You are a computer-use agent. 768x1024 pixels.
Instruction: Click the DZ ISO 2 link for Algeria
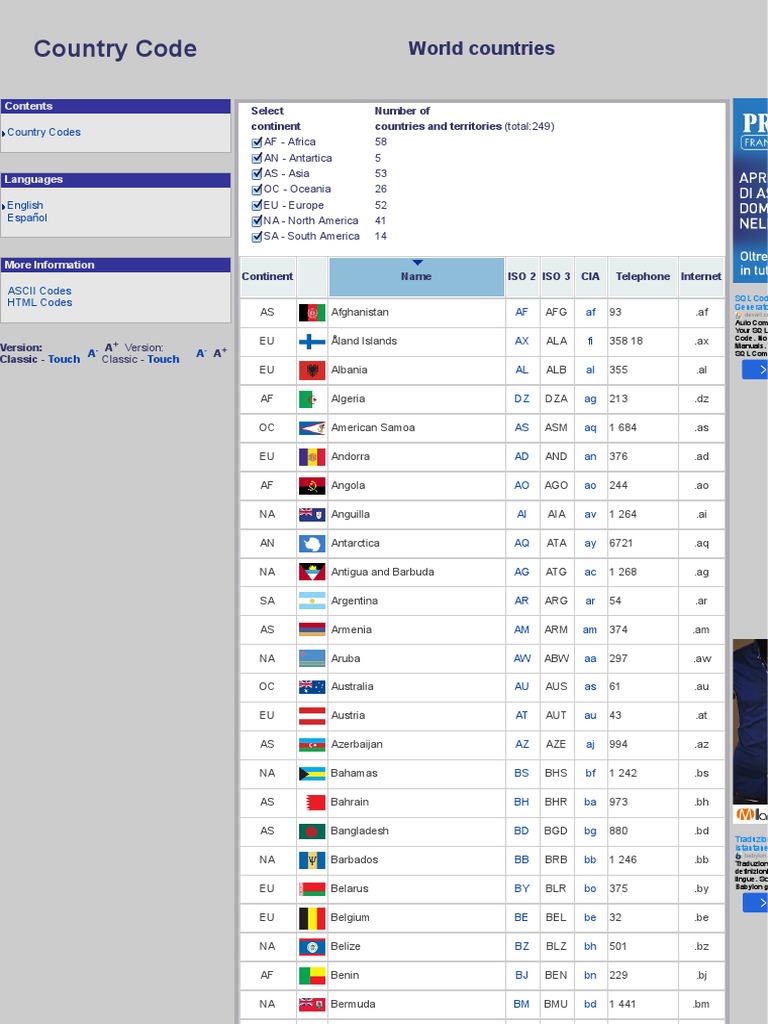tap(522, 399)
